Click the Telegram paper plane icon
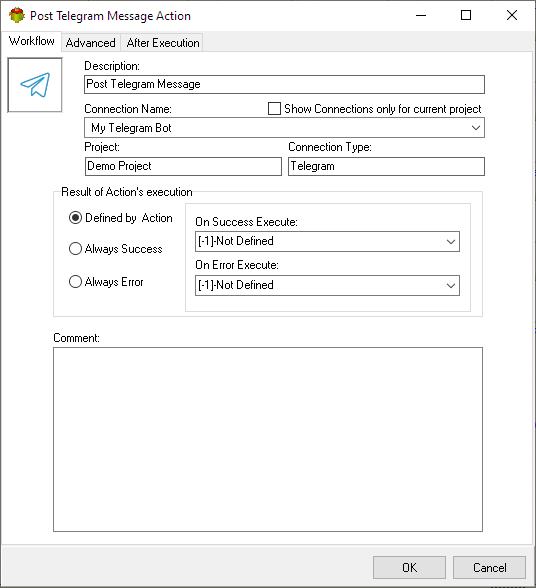Image resolution: width=536 pixels, height=588 pixels. [35, 85]
